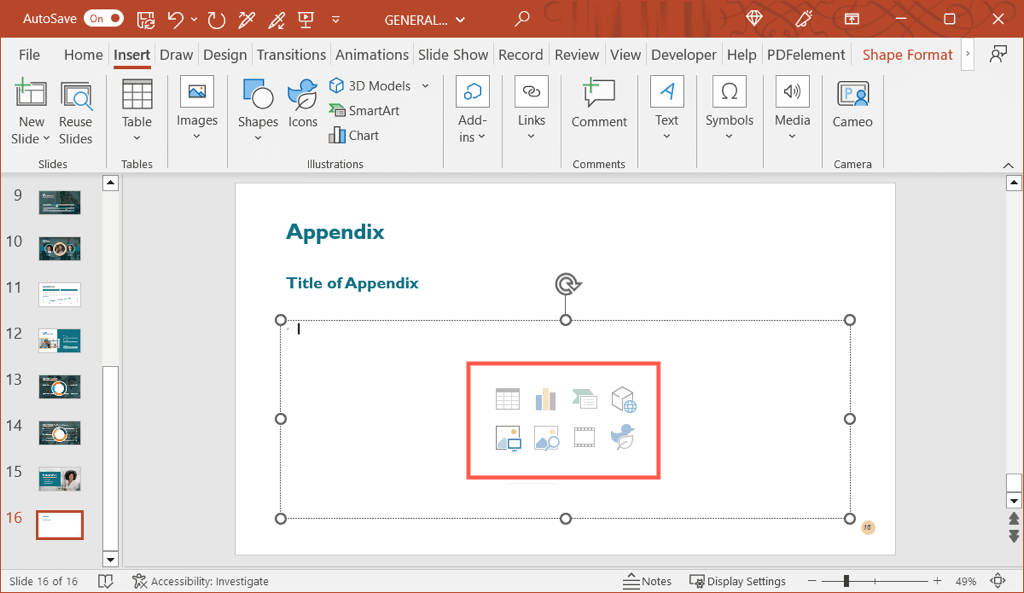
Task: Select slide 15 thumbnail
Action: tap(59, 479)
